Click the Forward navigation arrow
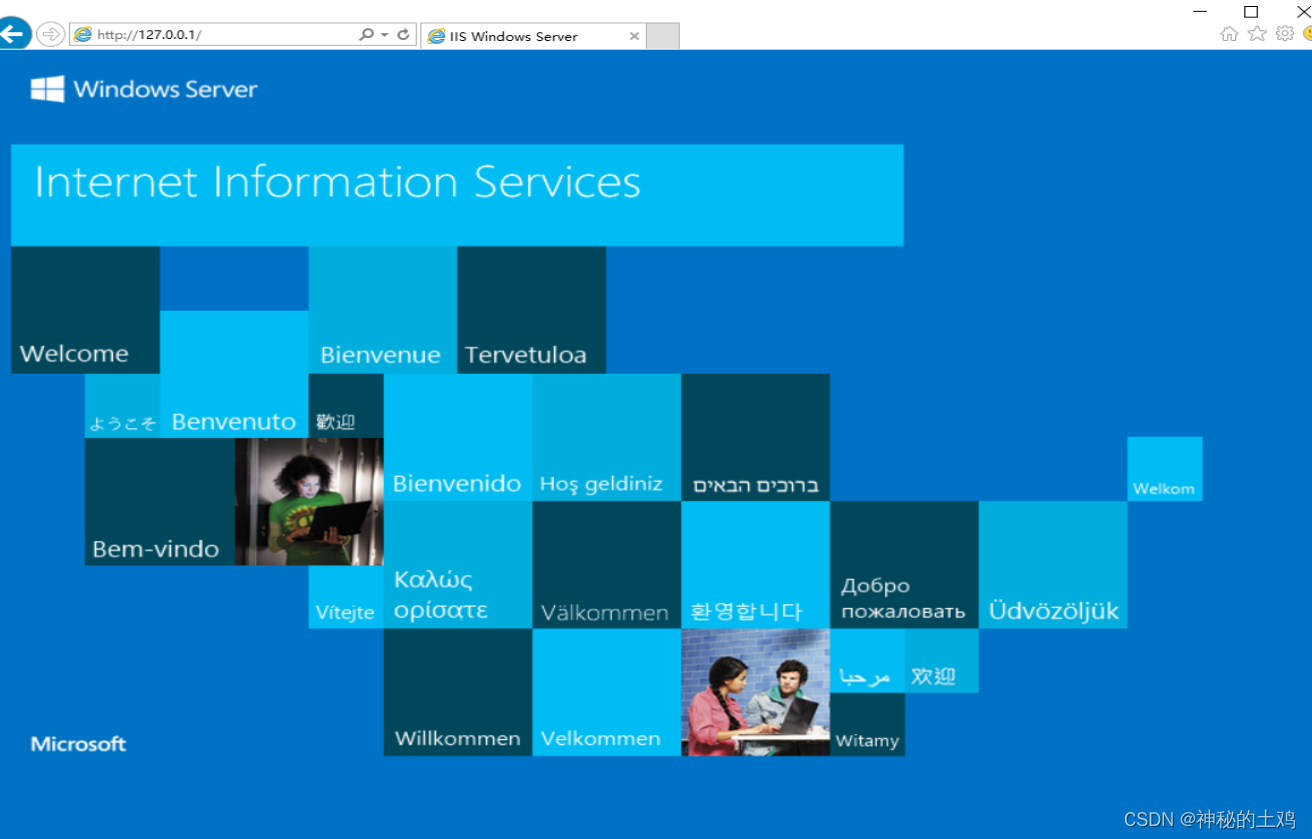Screen dimensions: 1312x839 [50, 33]
